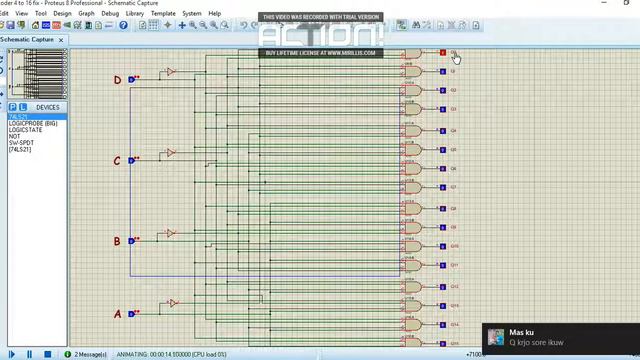Viewport: 640px width, 360px height.
Task: Open the Debug menu
Action: pos(110,13)
